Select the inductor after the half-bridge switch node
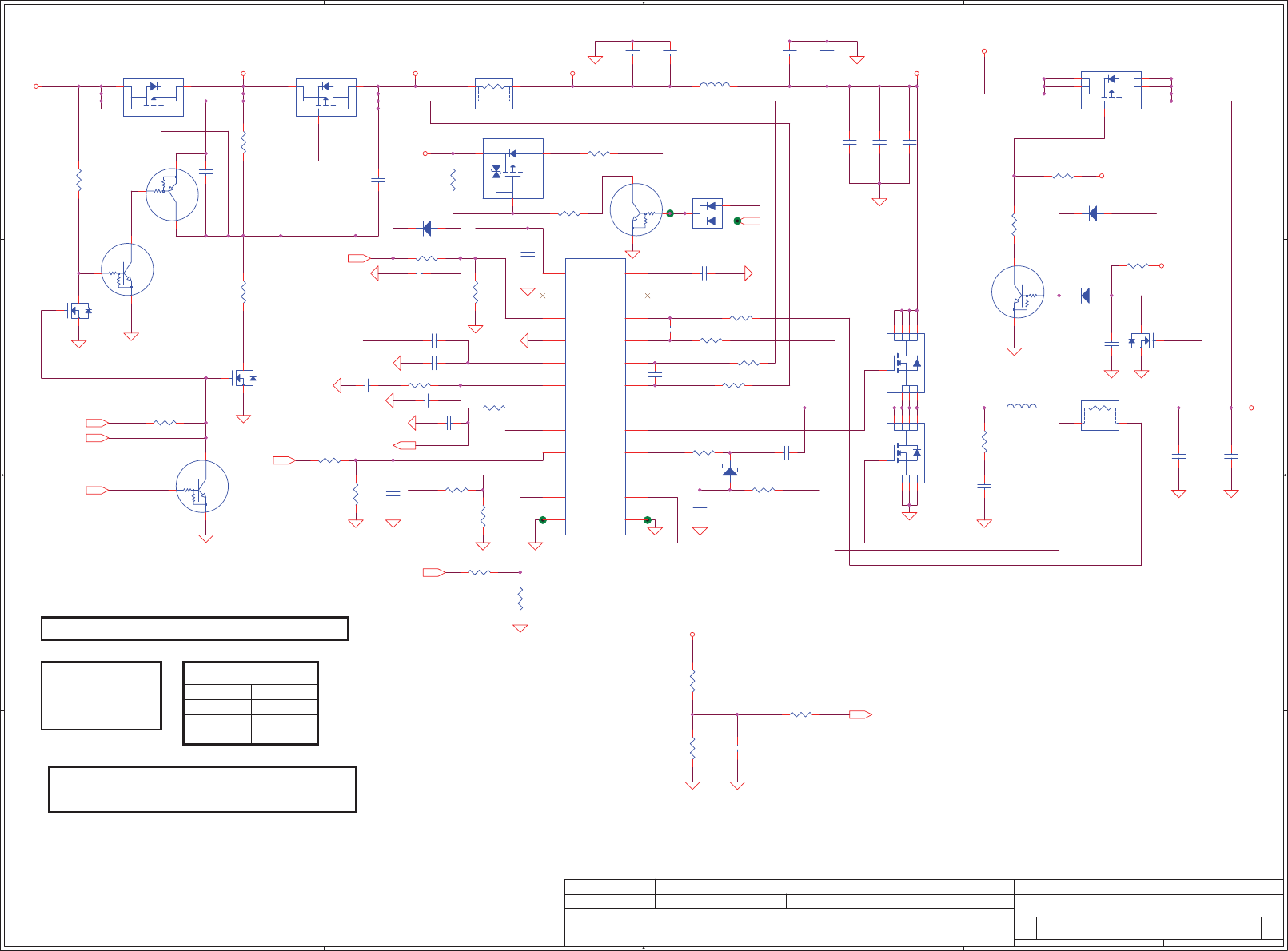Image resolution: width=1288 pixels, height=951 pixels. (1021, 406)
